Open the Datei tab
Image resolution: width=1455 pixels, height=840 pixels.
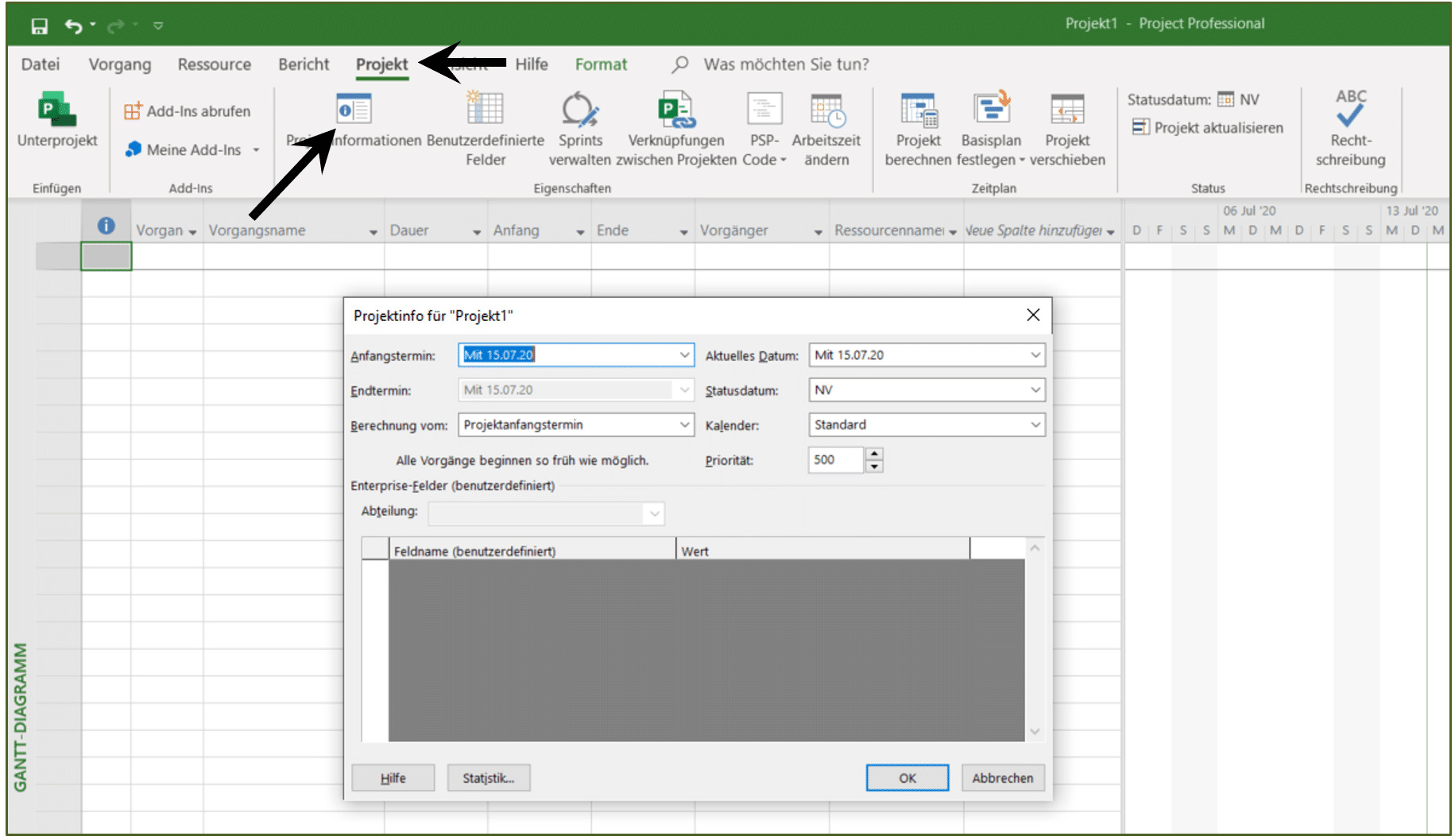(41, 64)
